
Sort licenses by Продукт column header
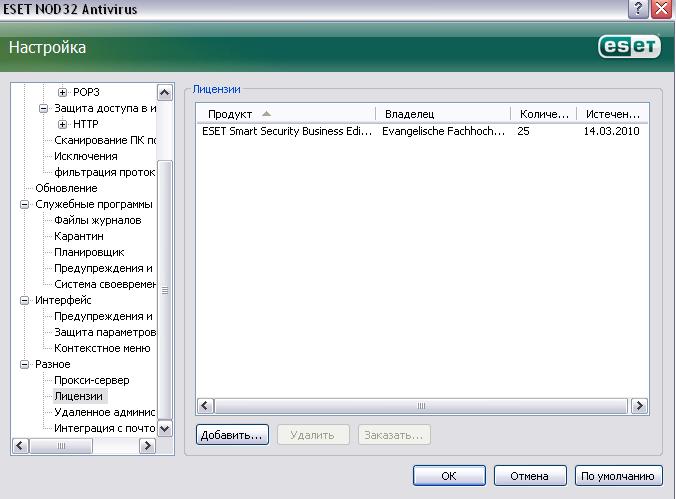[230, 114]
